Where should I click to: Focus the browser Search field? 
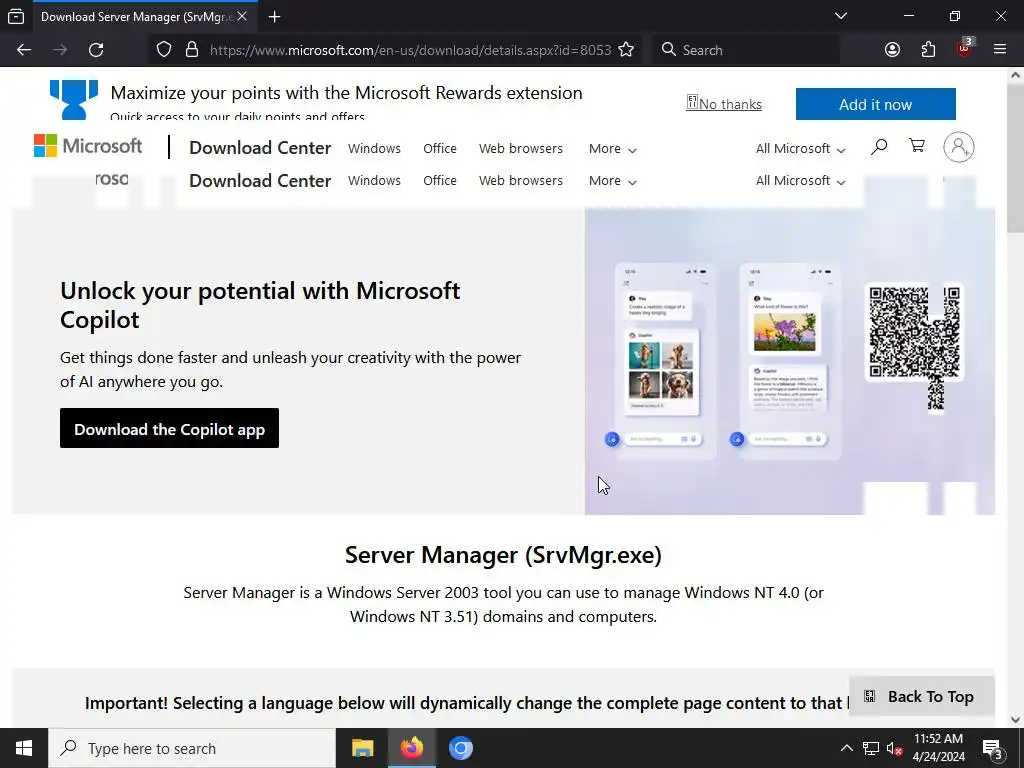[x=746, y=50]
